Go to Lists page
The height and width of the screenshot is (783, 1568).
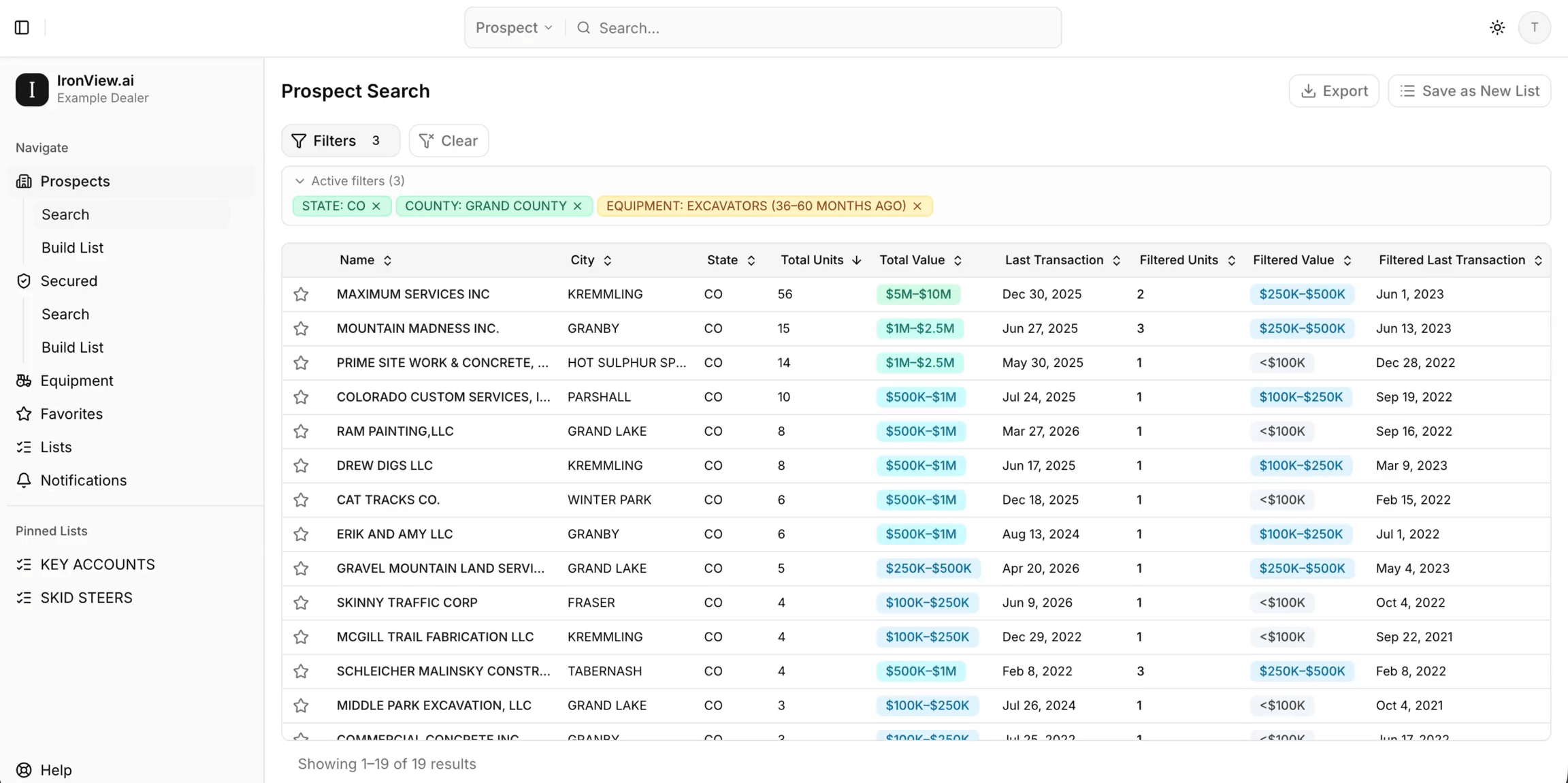(131, 447)
